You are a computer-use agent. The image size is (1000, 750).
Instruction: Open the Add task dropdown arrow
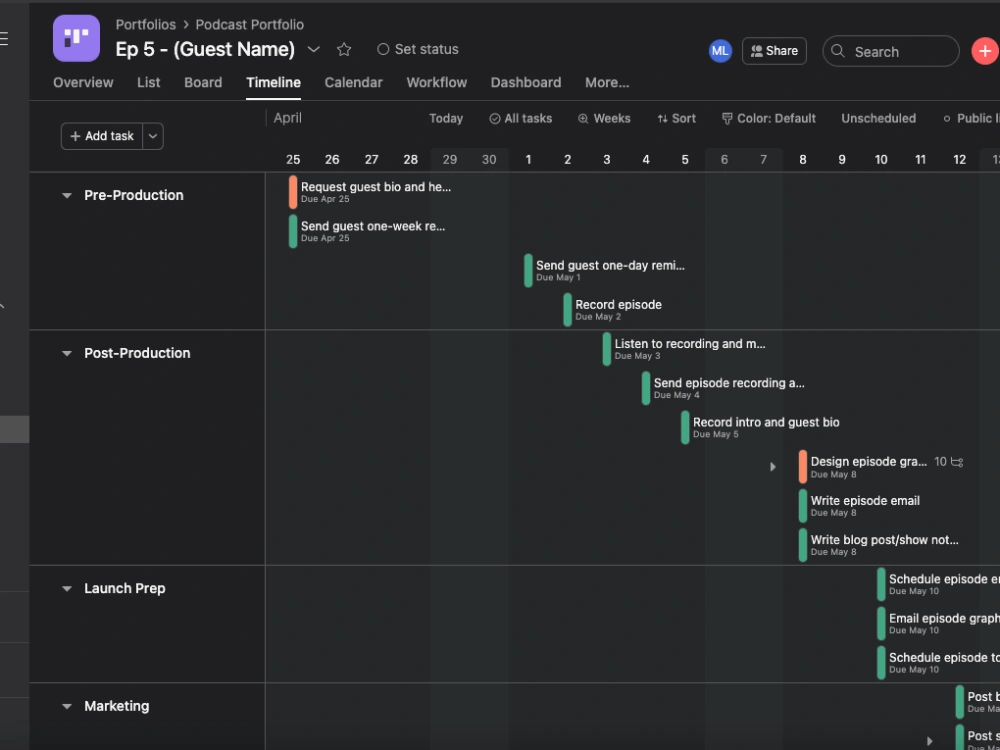click(x=152, y=136)
